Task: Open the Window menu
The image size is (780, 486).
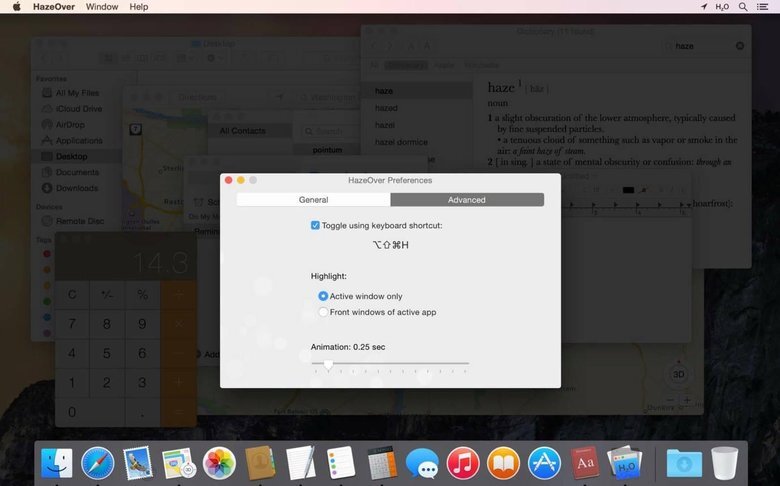Action: click(x=102, y=6)
